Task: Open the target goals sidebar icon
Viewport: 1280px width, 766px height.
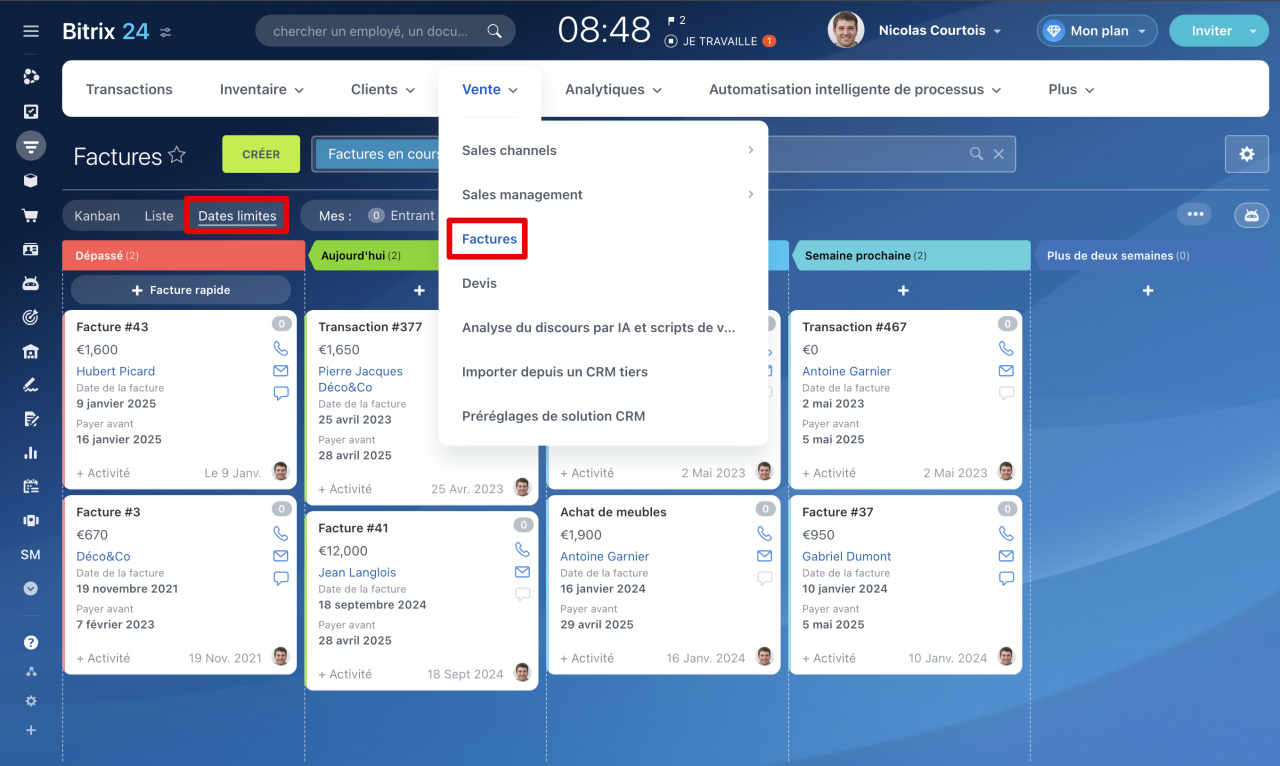Action: click(31, 317)
